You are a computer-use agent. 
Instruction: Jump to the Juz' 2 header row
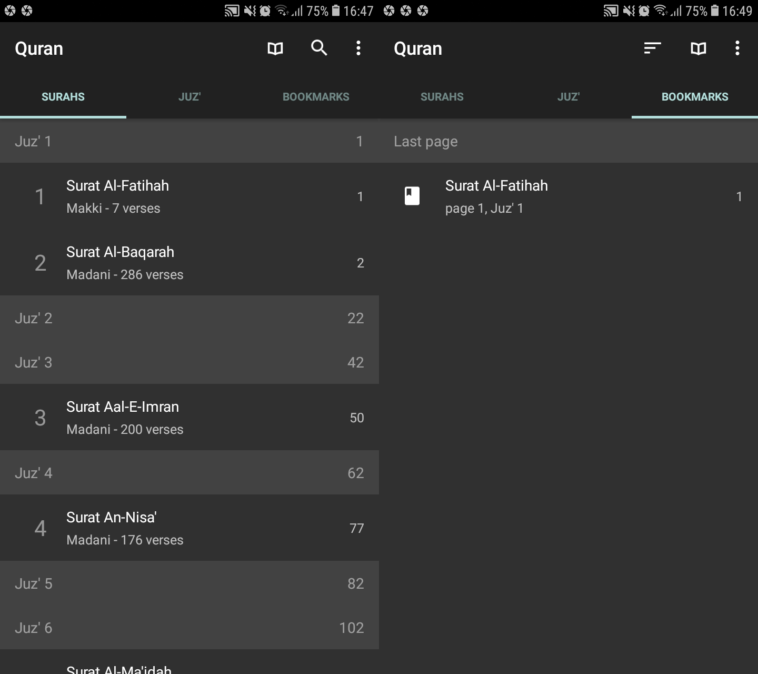pos(189,318)
